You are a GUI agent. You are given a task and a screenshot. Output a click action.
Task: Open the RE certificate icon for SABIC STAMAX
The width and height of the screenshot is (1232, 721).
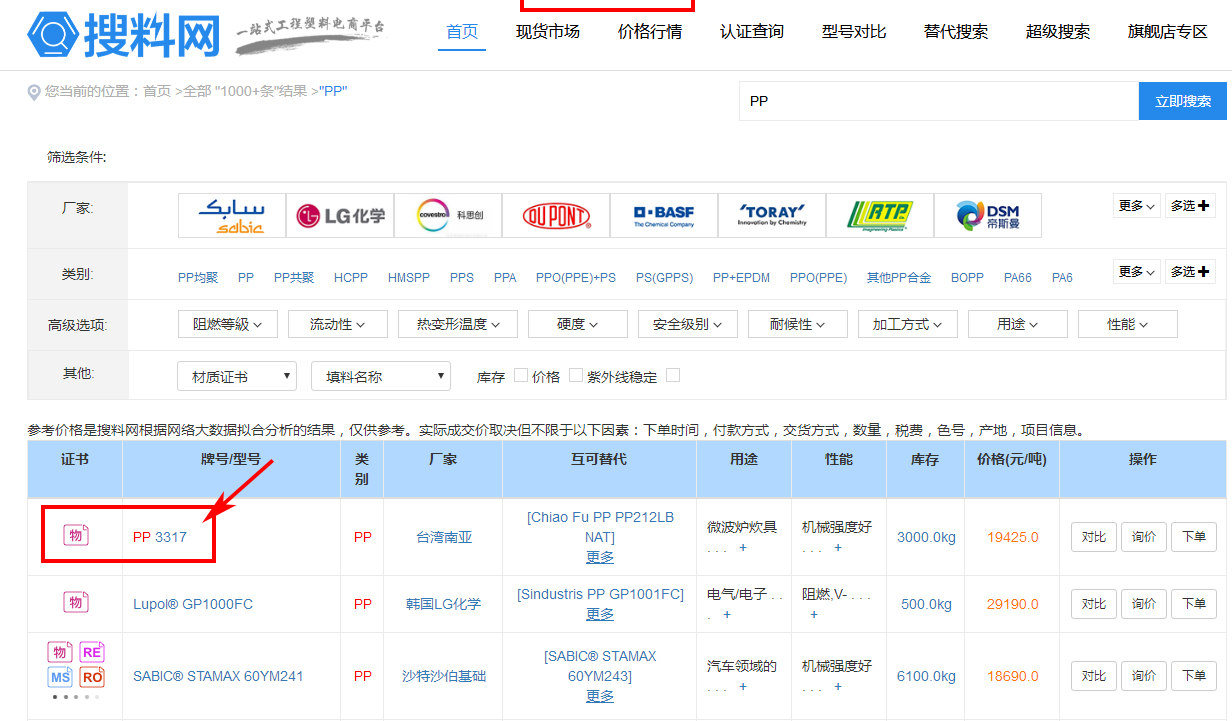92,652
